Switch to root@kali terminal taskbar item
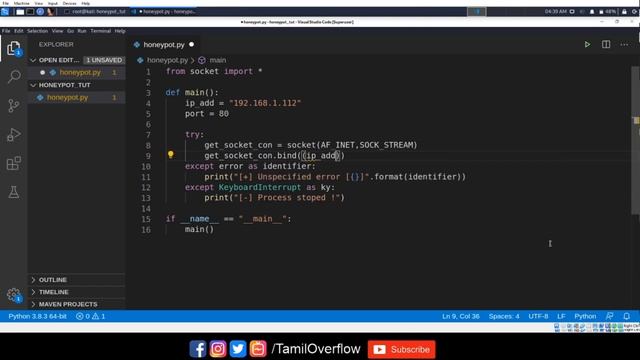The width and height of the screenshot is (640, 360). 96,11
